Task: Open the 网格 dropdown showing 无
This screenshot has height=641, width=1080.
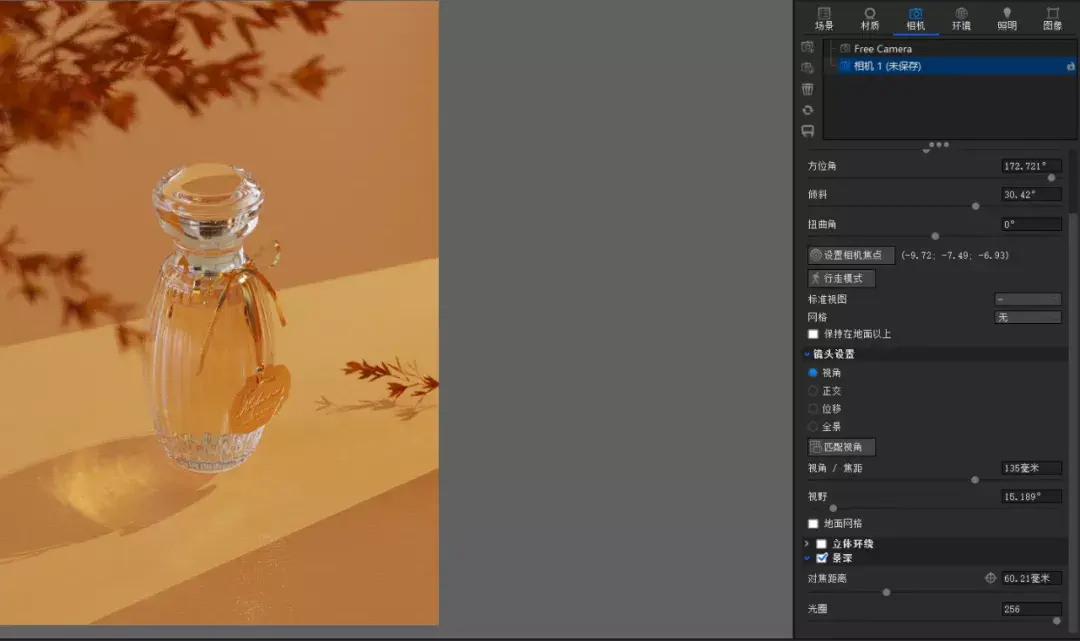Action: [x=1028, y=317]
